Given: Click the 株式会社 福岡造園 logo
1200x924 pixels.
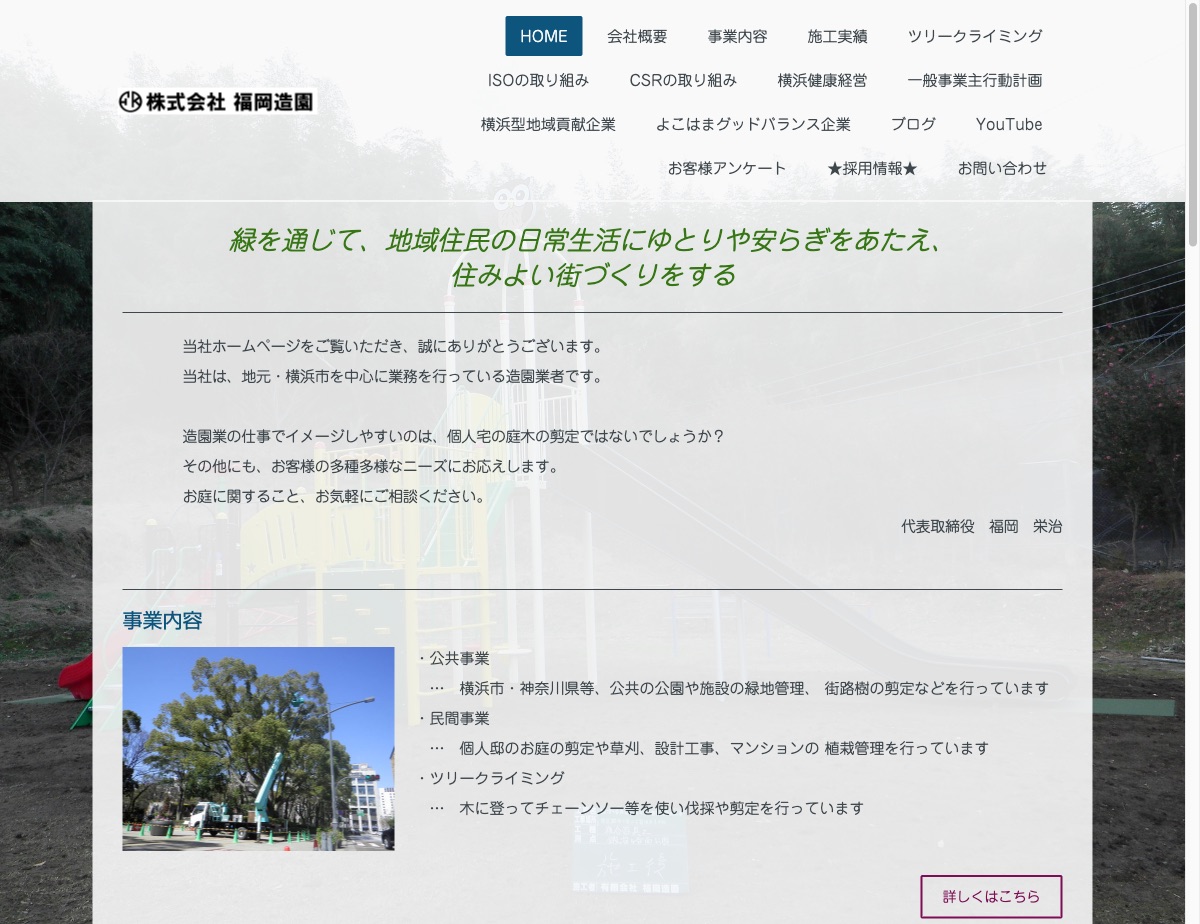Looking at the screenshot, I should tap(217, 101).
